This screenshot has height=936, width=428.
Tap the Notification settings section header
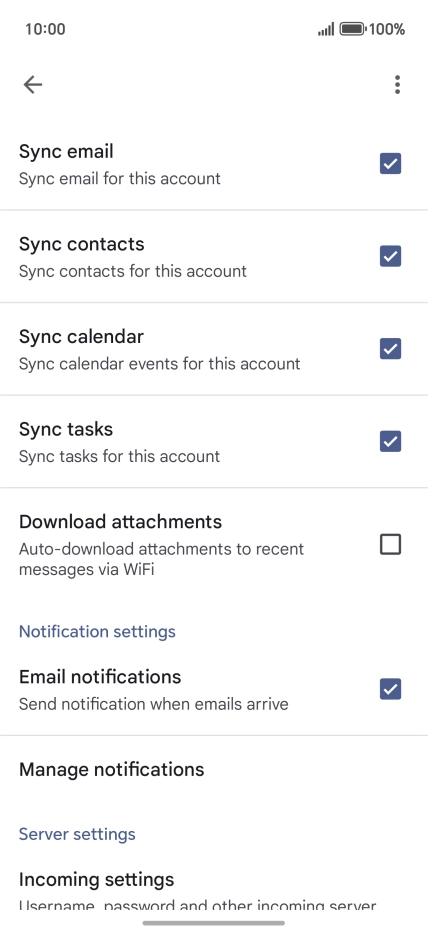97,632
